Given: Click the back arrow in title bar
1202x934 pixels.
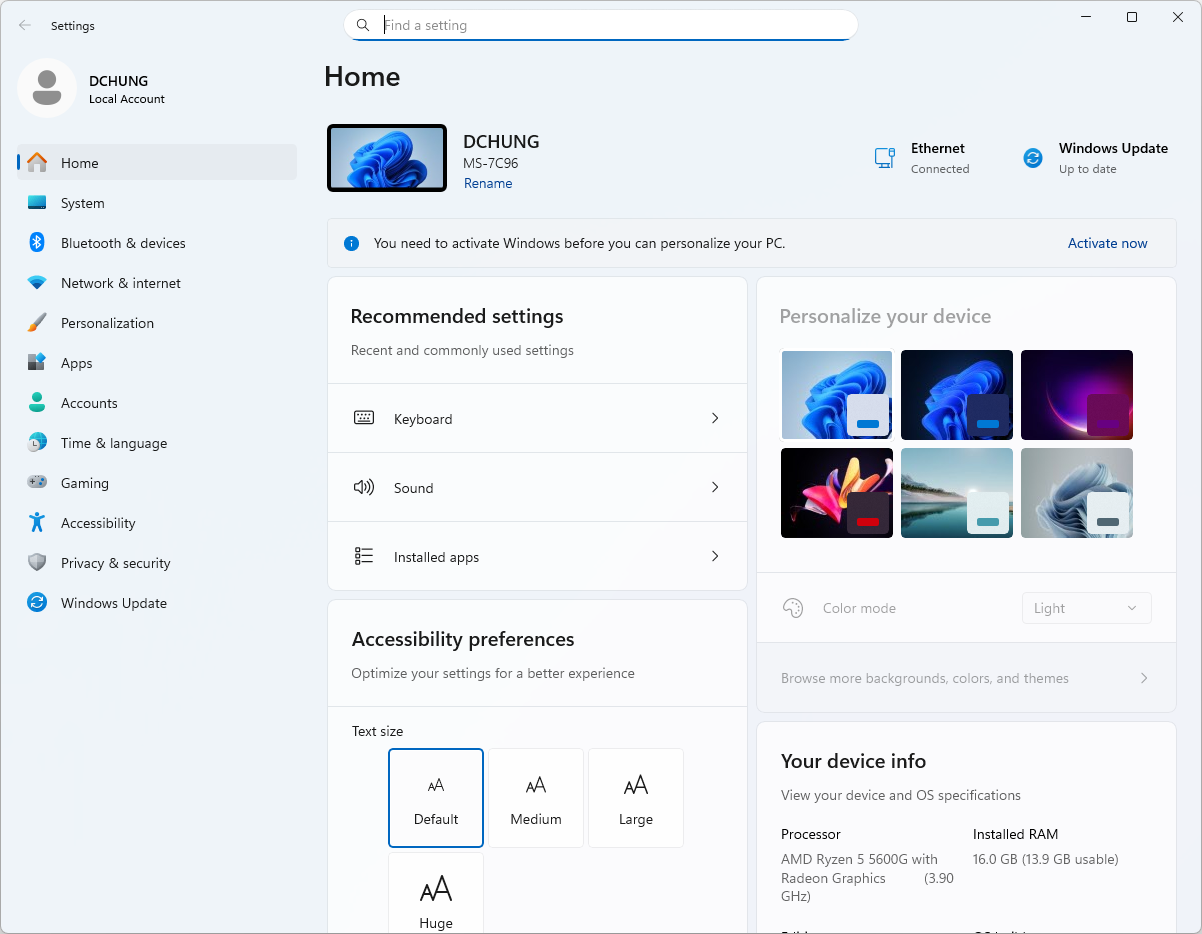Looking at the screenshot, I should pos(25,26).
